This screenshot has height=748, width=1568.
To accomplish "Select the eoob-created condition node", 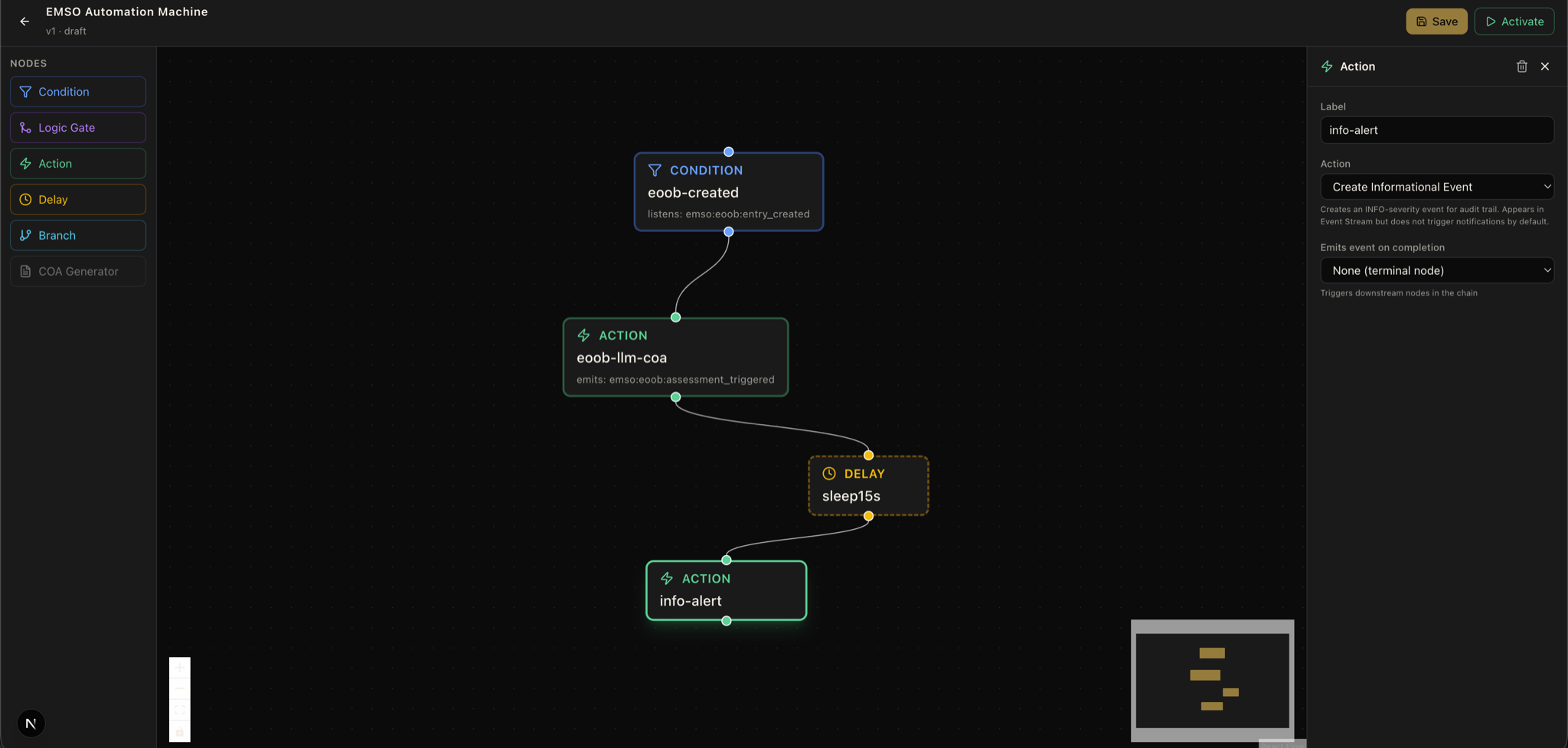I will [728, 191].
